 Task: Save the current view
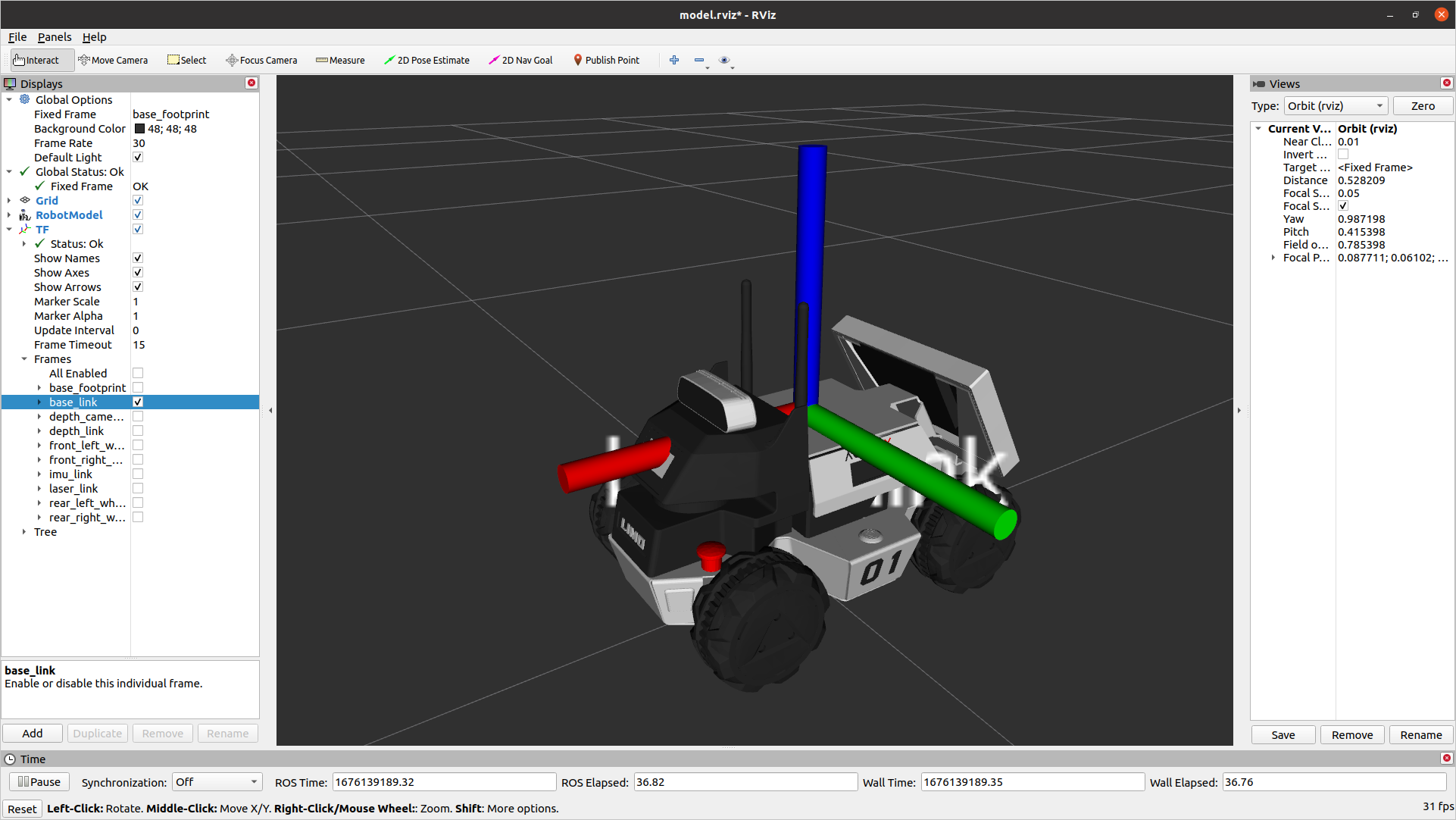click(1283, 734)
